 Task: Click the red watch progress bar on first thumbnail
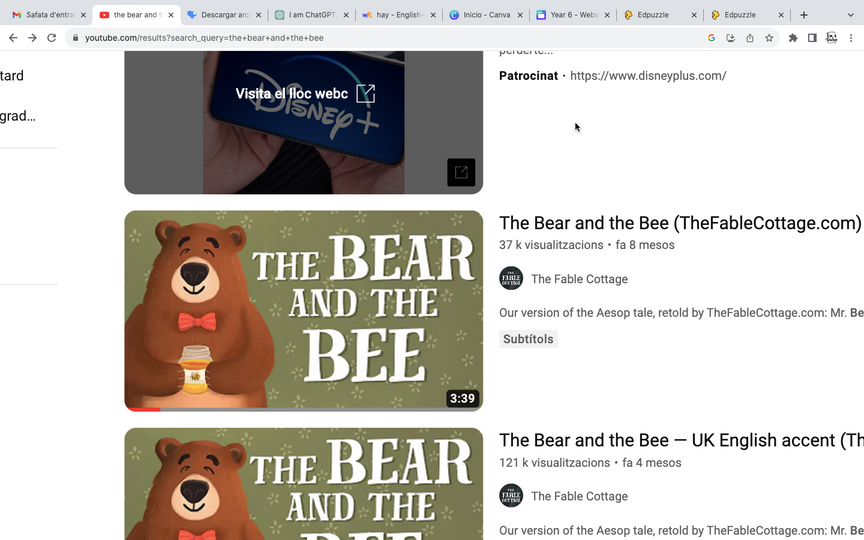[143, 409]
